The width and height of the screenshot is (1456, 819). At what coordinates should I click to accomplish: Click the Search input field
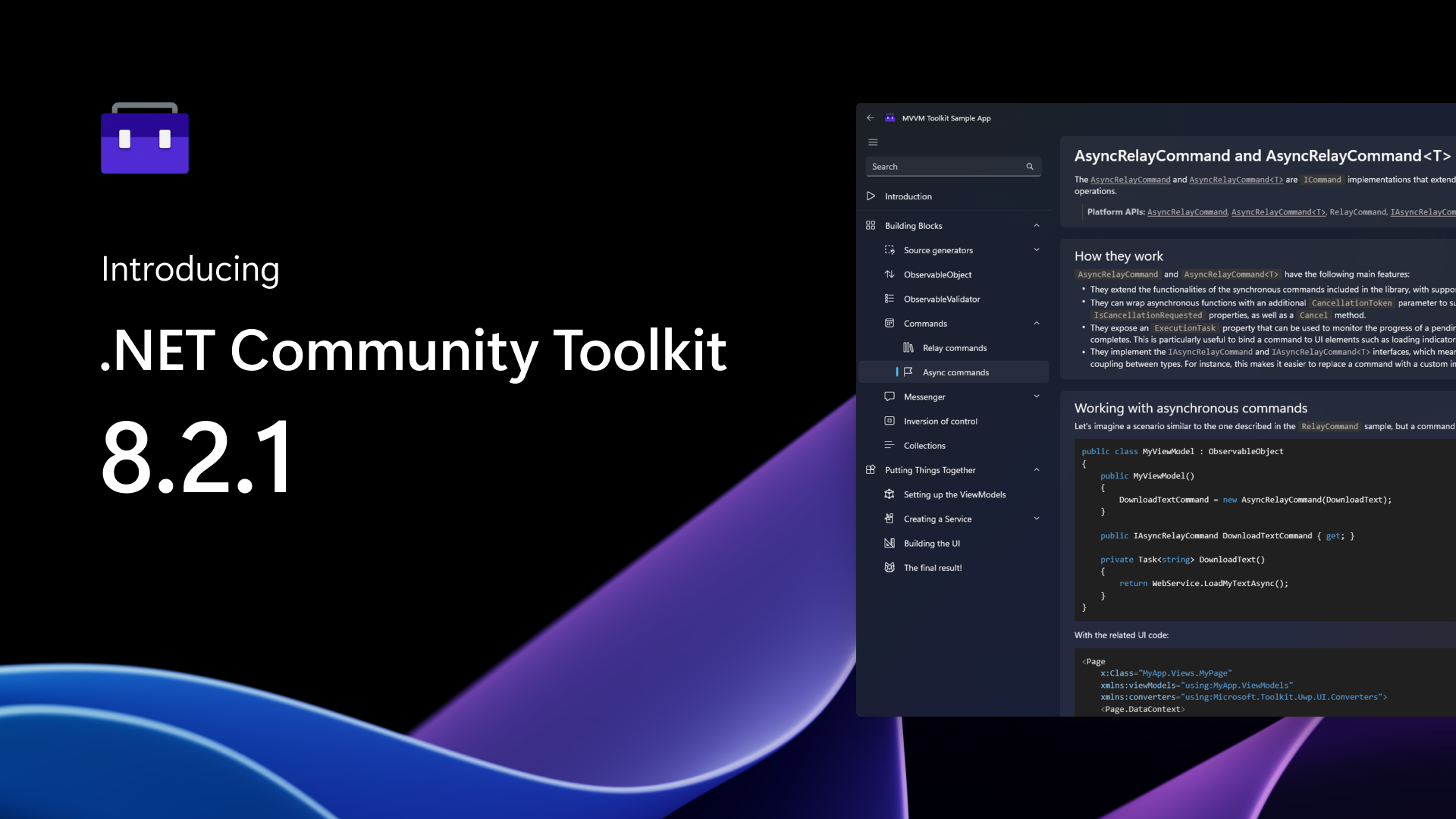point(952,166)
